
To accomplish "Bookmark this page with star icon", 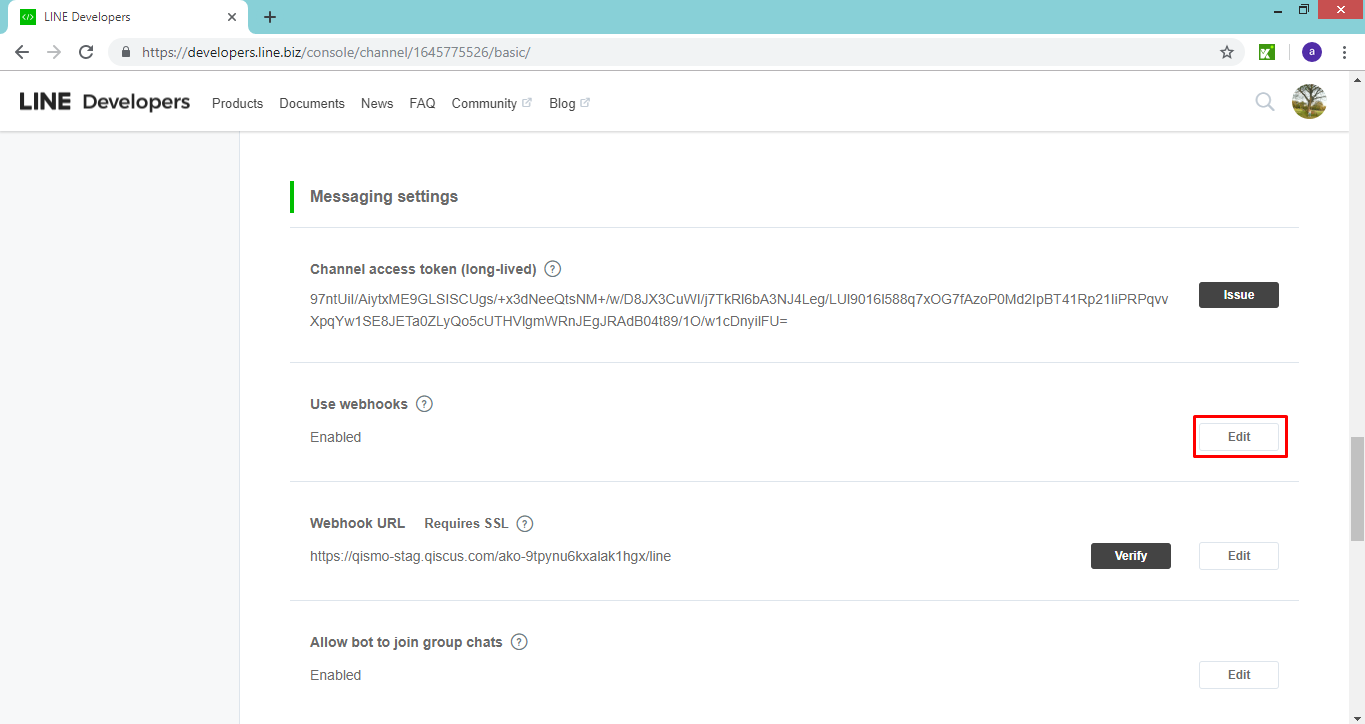I will click(1227, 52).
